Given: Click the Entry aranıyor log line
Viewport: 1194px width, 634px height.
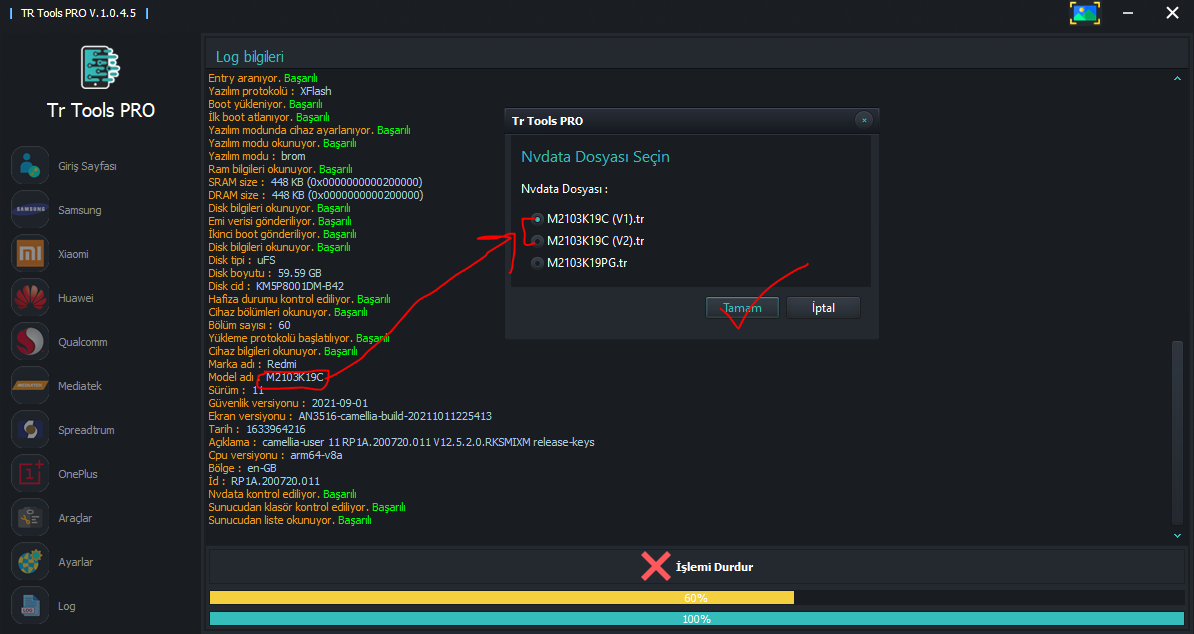Looking at the screenshot, I should pos(263,78).
